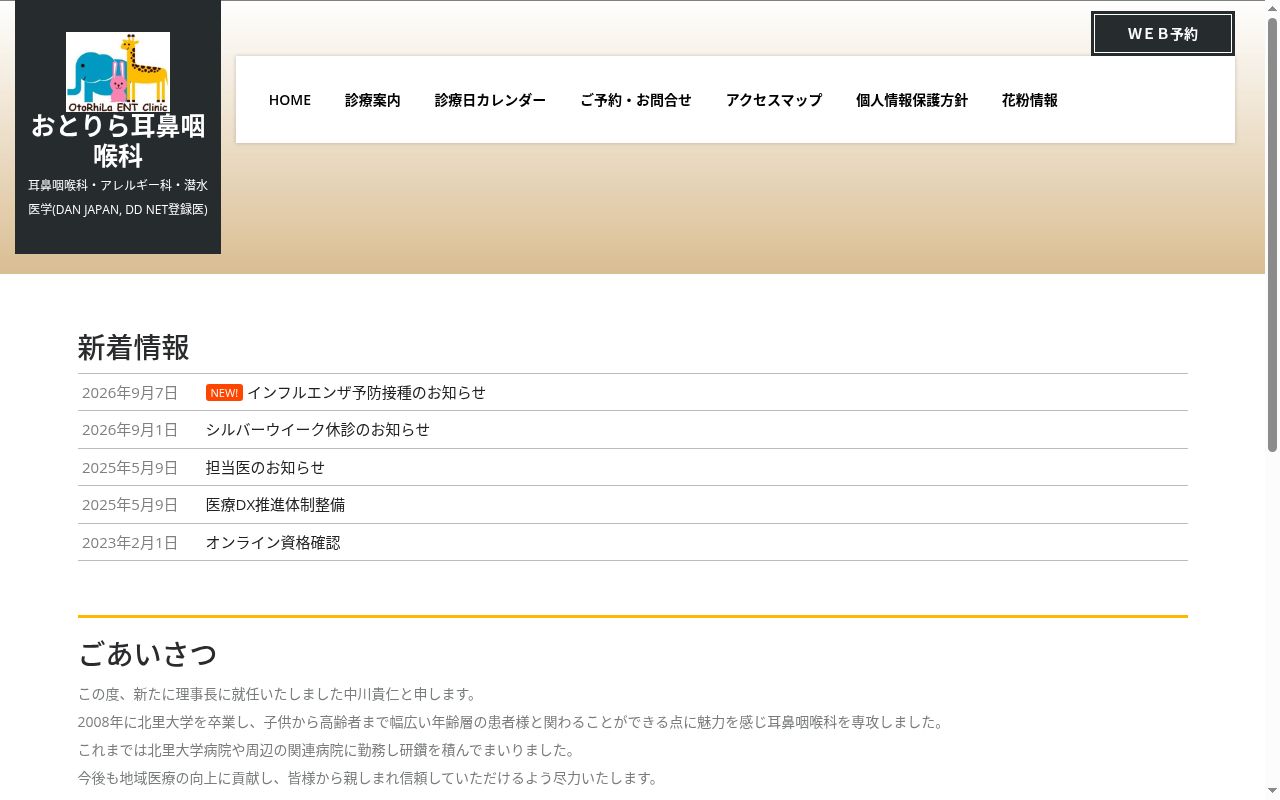
Task: Open シルバーウイーク休診のお知らせ news item
Action: (318, 430)
